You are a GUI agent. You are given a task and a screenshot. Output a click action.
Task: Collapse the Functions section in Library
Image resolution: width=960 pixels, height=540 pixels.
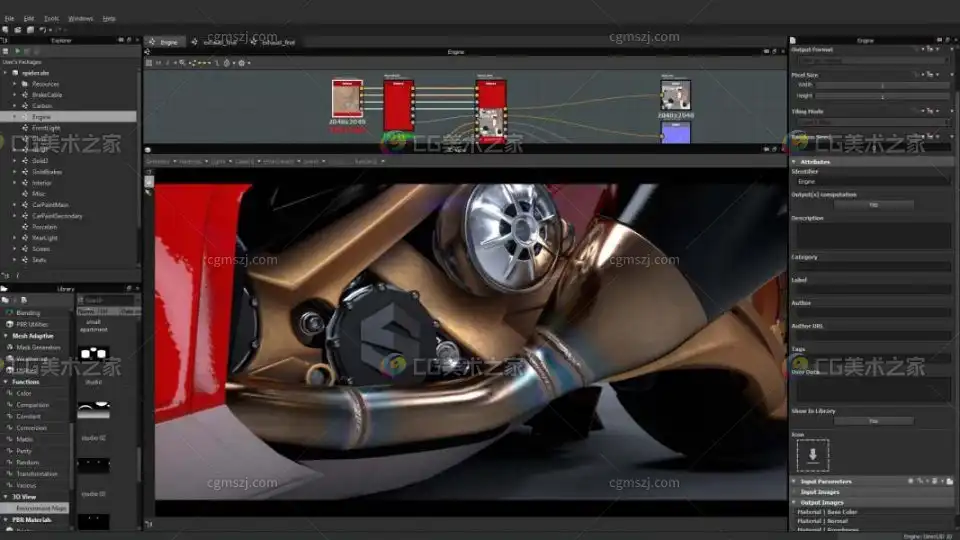coord(5,382)
